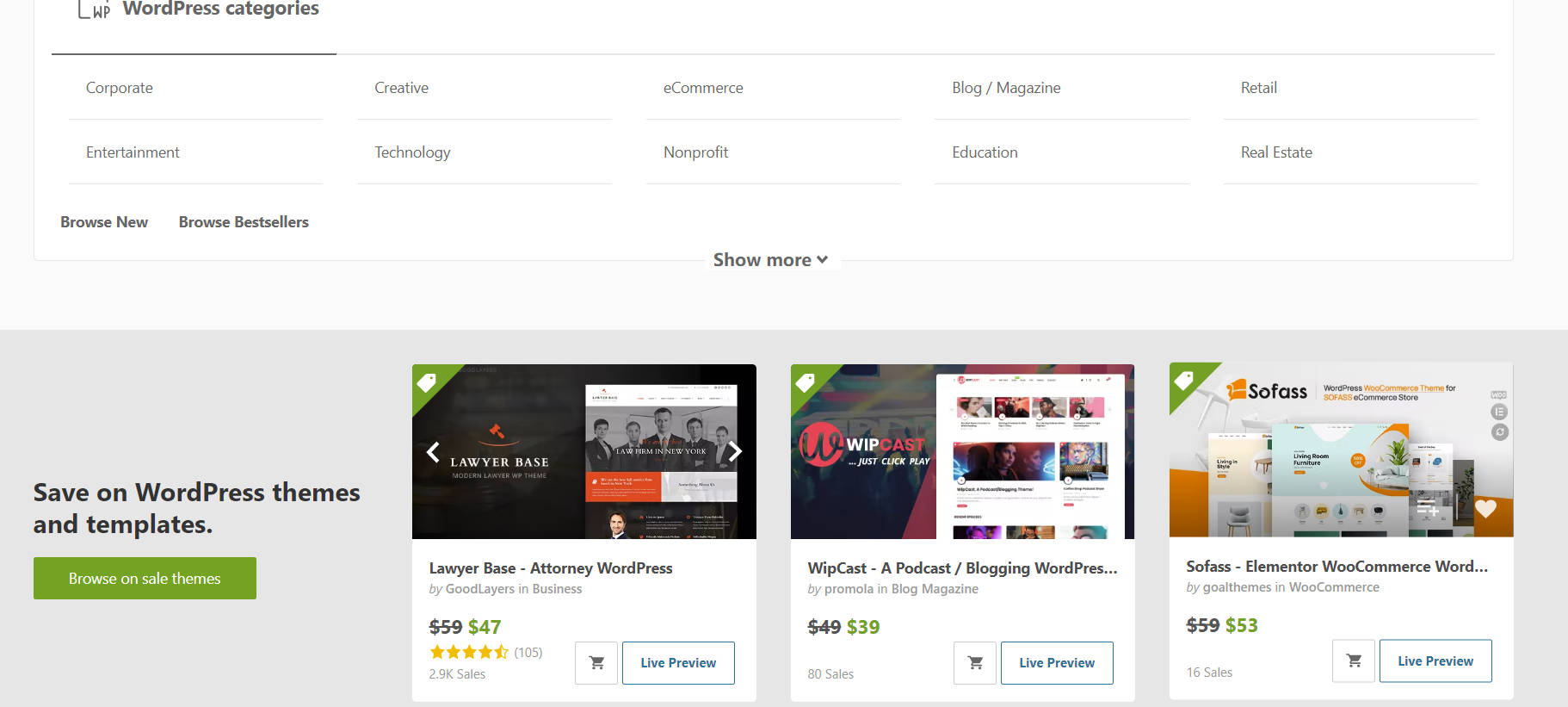Viewport: 1568px width, 707px height.
Task: Open Live Preview for Lawyer Base
Action: pyautogui.click(x=678, y=663)
